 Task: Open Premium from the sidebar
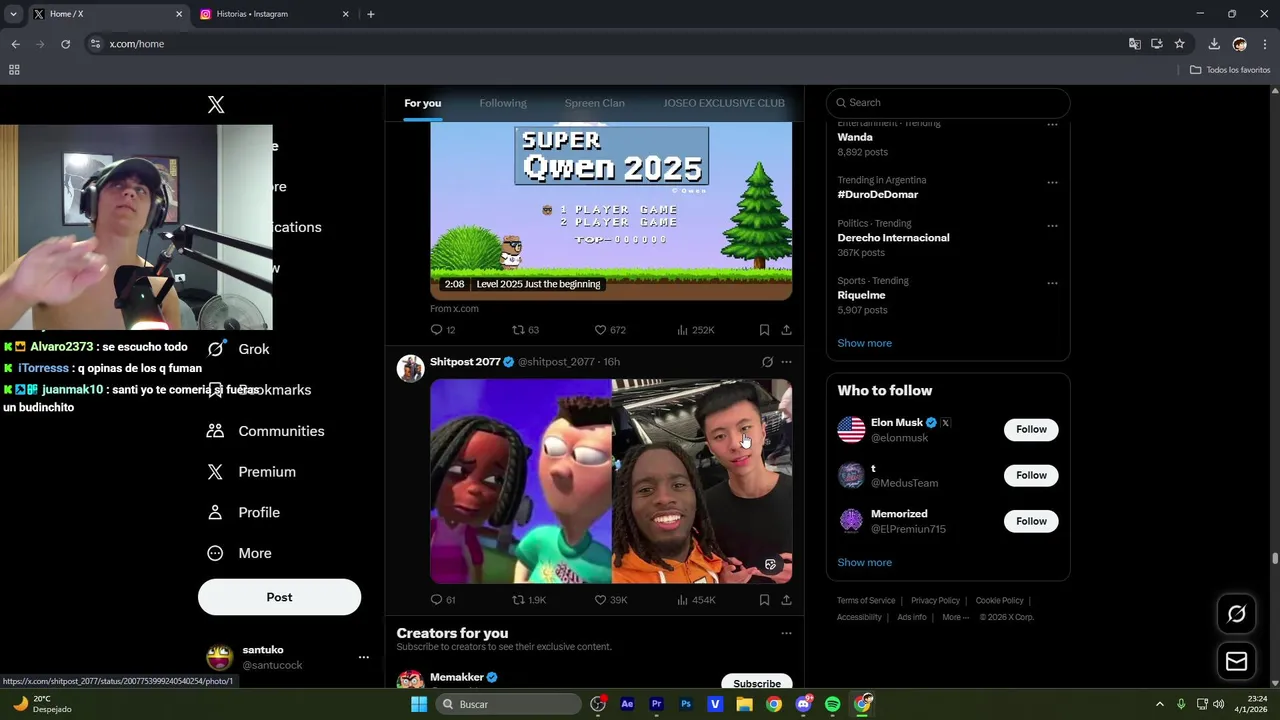[251, 472]
